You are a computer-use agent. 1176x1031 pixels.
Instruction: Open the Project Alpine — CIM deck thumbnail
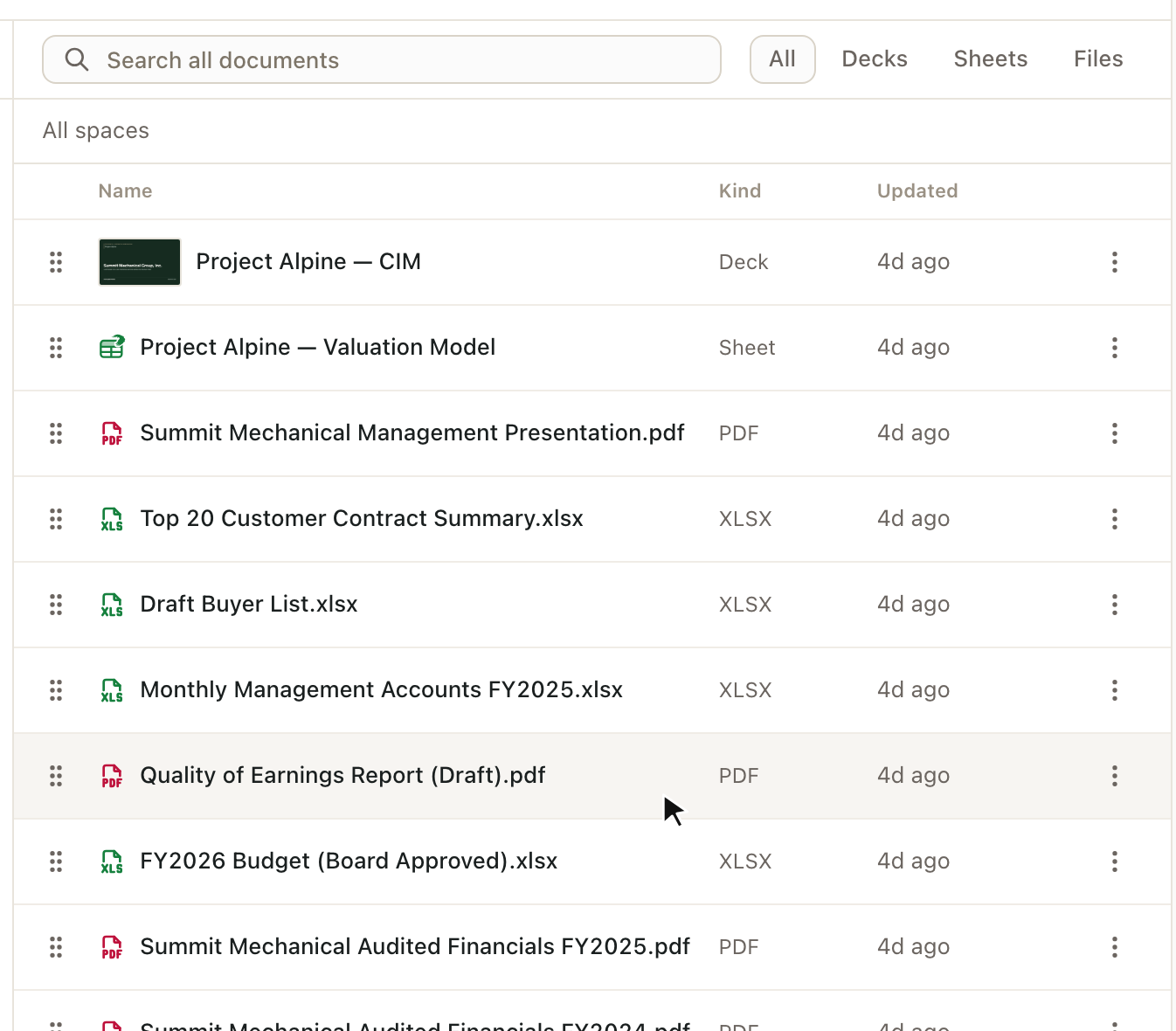[140, 262]
